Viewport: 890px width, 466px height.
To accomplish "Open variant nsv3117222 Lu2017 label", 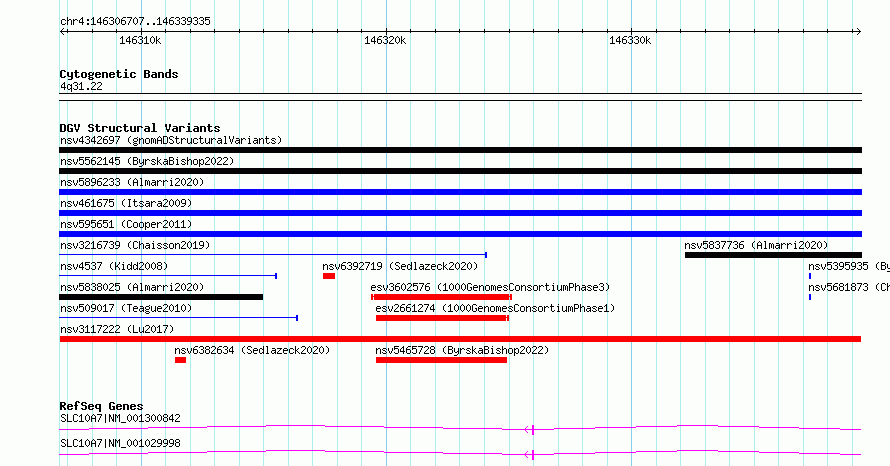I will point(117,329).
